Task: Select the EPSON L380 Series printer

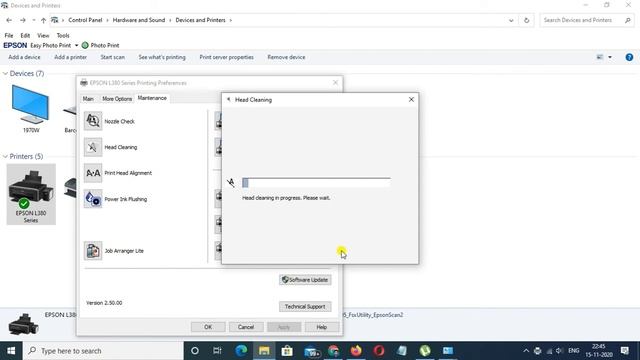Action: point(31,194)
